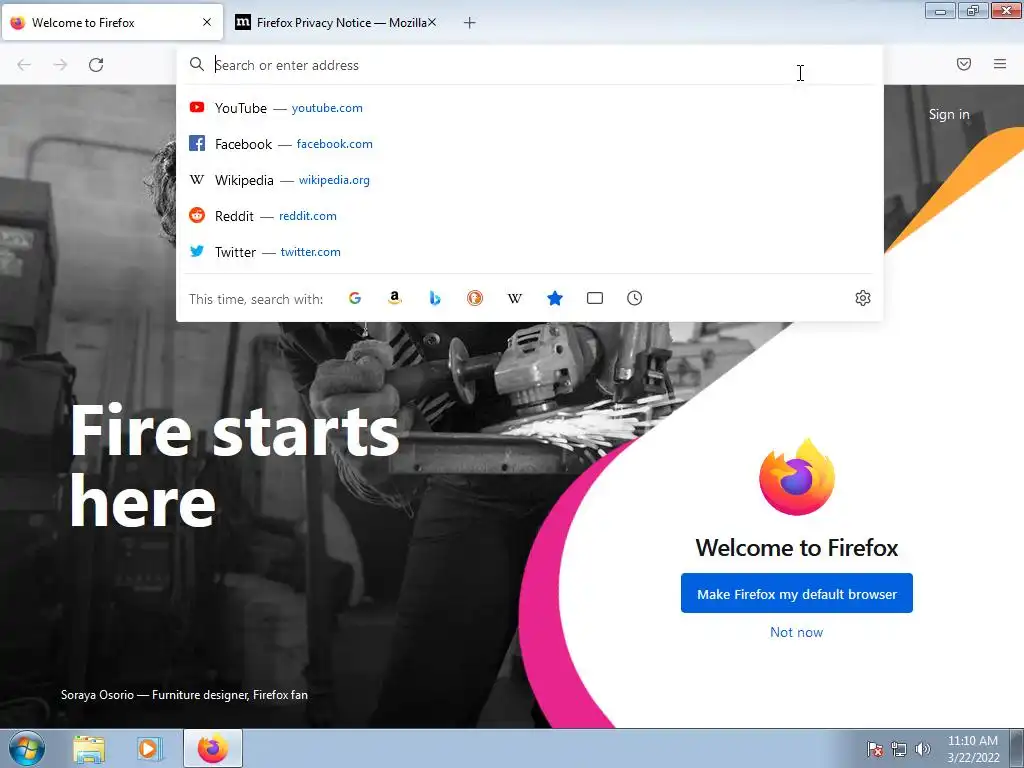Viewport: 1024px width, 768px height.
Task: Click the Soraya Osorio photo credit text
Action: pos(184,695)
